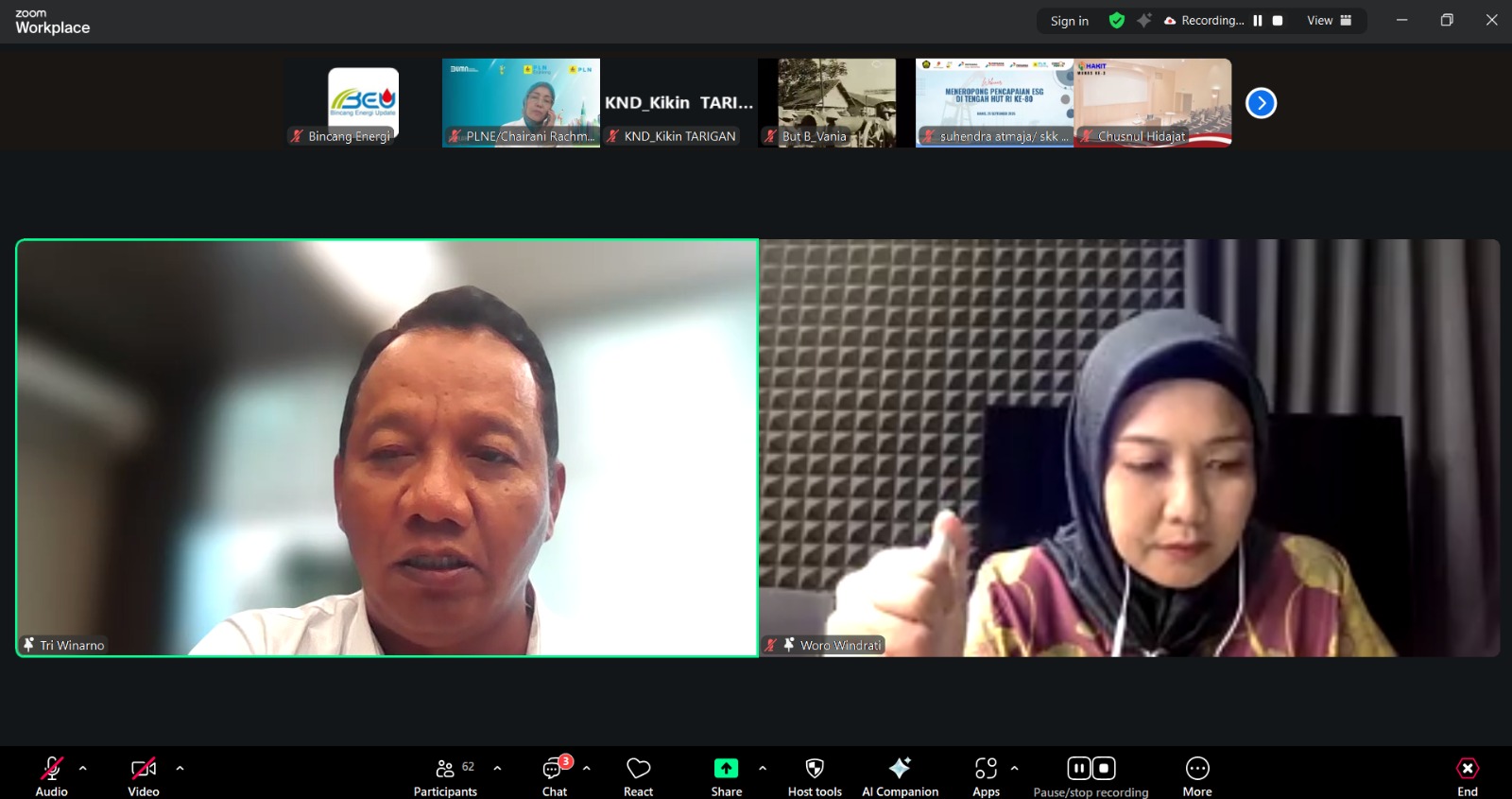This screenshot has height=799, width=1512.
Task: Show next participants with arrow
Action: coord(1261,103)
